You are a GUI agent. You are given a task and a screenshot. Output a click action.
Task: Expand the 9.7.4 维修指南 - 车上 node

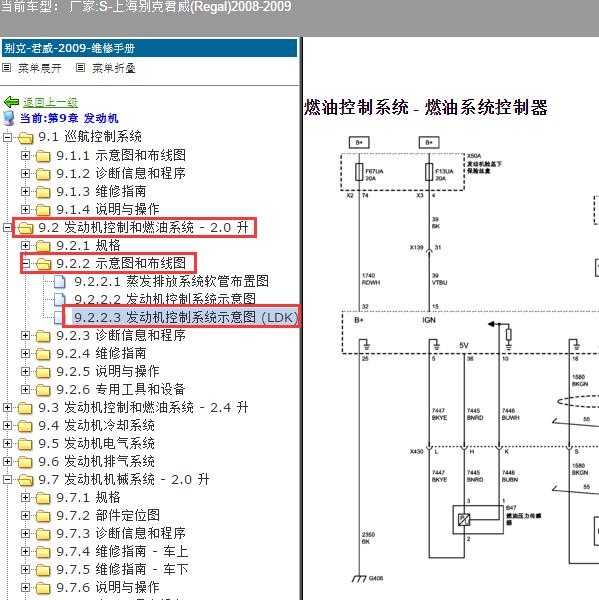pyautogui.click(x=25, y=551)
